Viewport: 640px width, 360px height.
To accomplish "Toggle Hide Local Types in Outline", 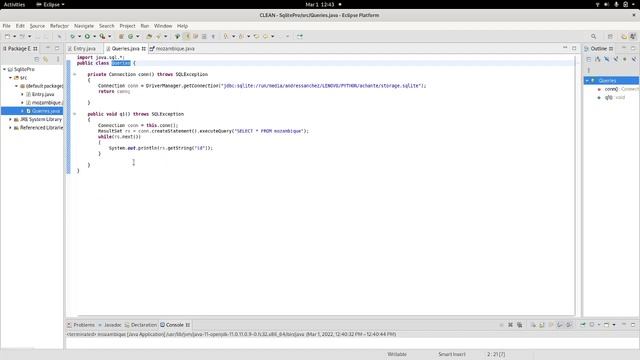I will click(x=633, y=59).
